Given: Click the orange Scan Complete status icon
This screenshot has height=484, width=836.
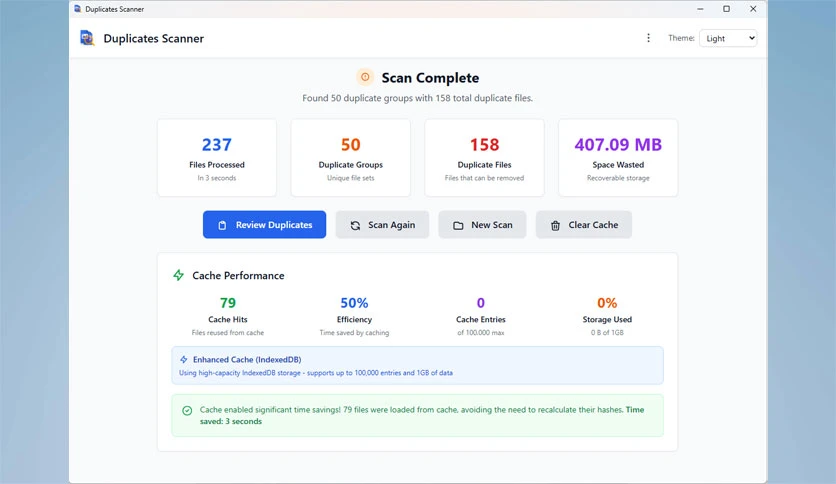Looking at the screenshot, I should pyautogui.click(x=365, y=77).
